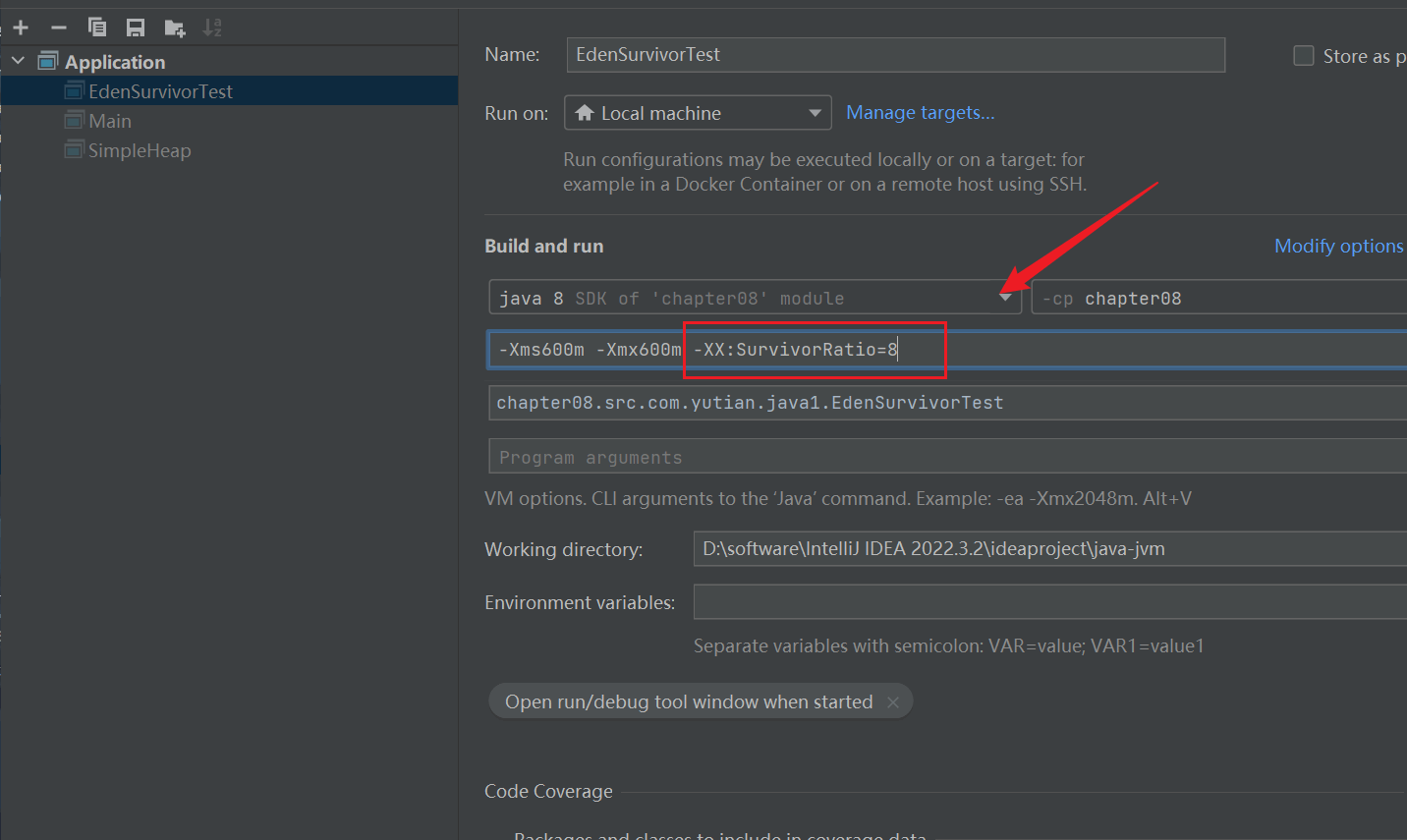Remove the Open run/debug tool window chip

click(892, 701)
